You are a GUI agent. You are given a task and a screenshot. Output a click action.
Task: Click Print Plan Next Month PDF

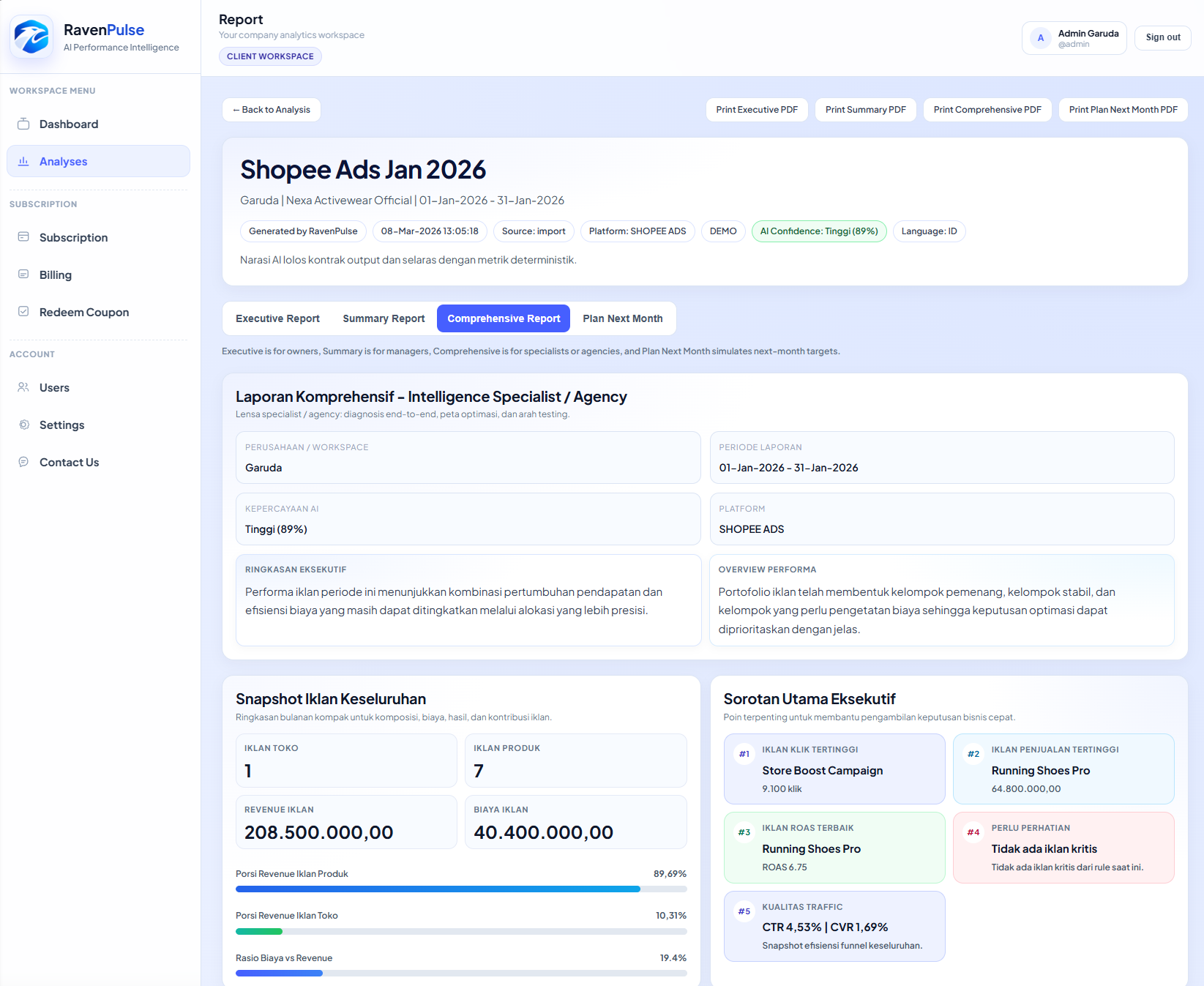(x=1123, y=109)
